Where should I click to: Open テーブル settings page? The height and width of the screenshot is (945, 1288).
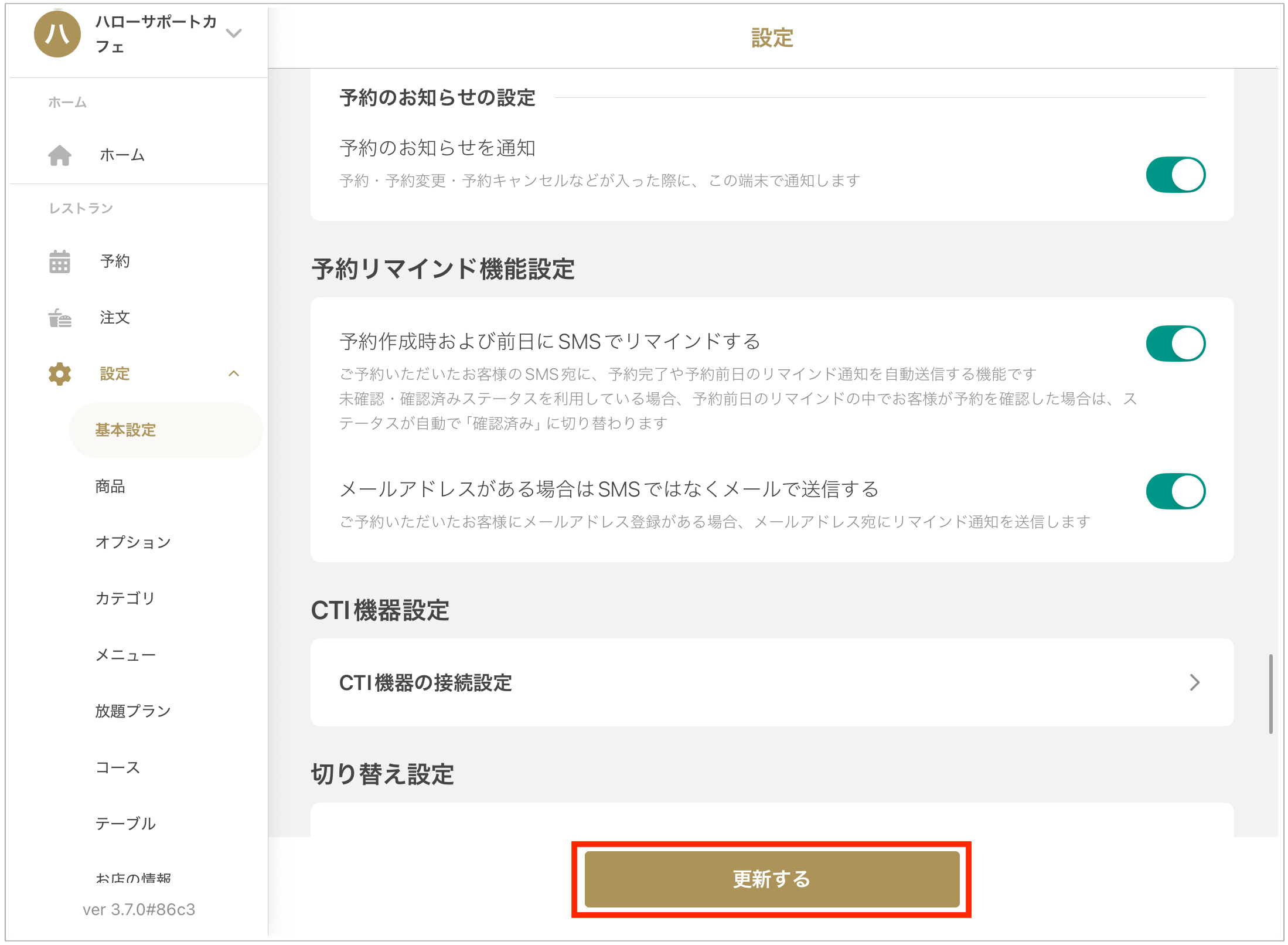[x=125, y=824]
